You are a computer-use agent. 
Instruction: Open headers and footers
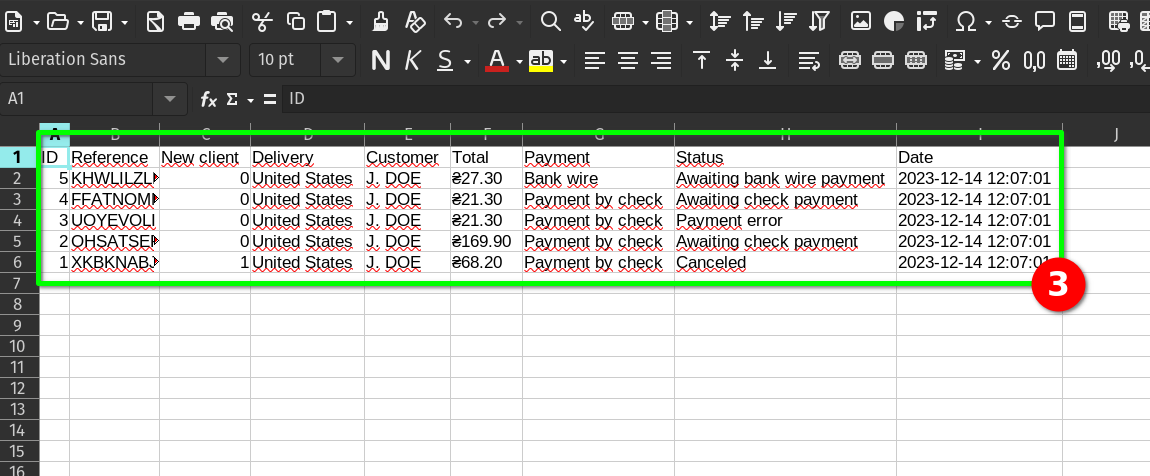click(1077, 22)
